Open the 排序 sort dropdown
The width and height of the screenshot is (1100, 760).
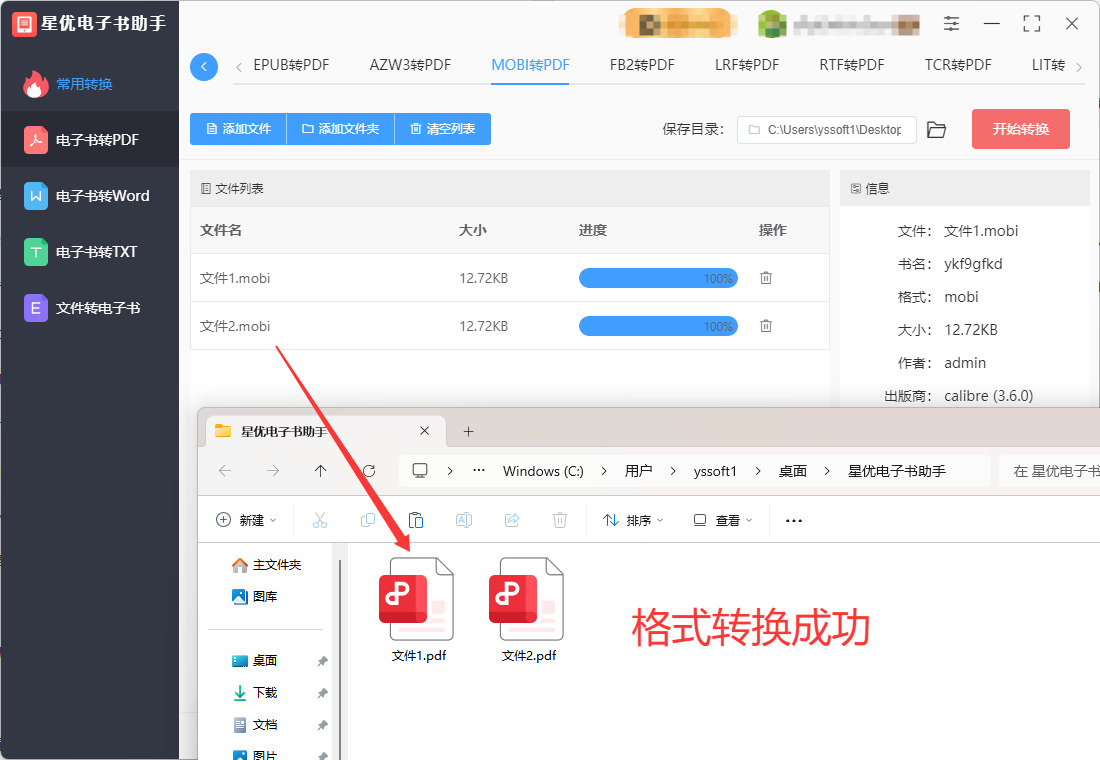pos(633,520)
